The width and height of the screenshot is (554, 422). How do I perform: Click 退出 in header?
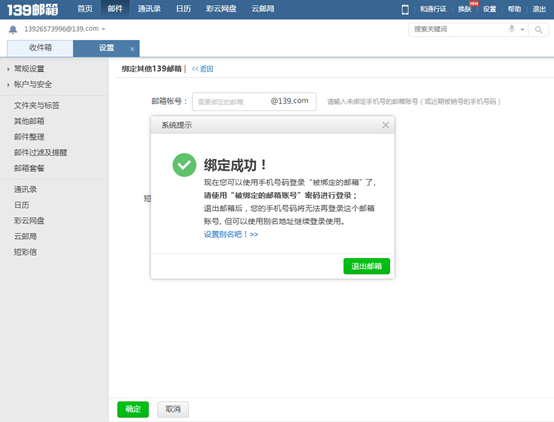coord(539,9)
